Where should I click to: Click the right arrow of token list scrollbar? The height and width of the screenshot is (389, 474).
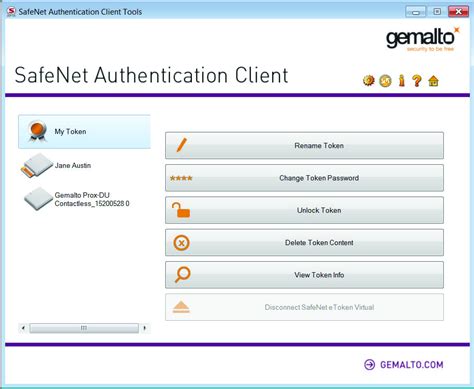click(145, 328)
